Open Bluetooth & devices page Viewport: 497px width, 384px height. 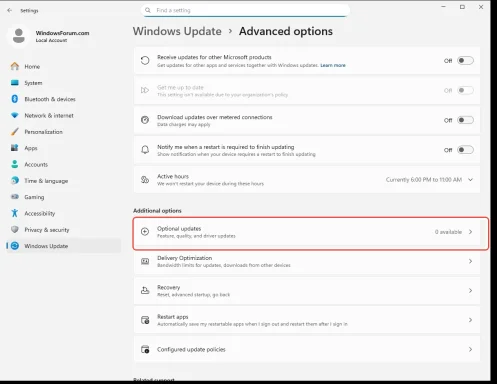tap(63, 99)
